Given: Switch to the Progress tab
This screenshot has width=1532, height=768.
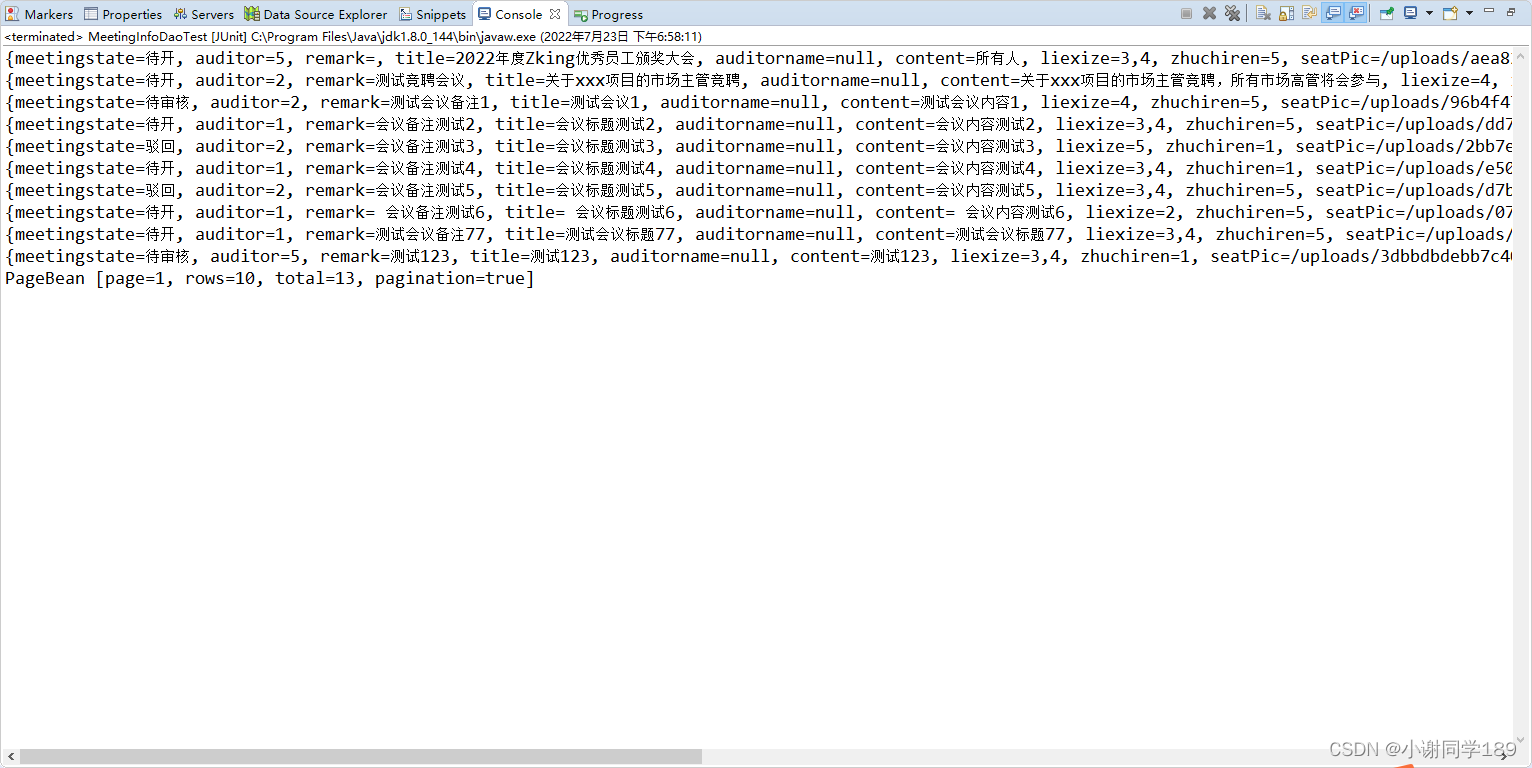Looking at the screenshot, I should [608, 14].
